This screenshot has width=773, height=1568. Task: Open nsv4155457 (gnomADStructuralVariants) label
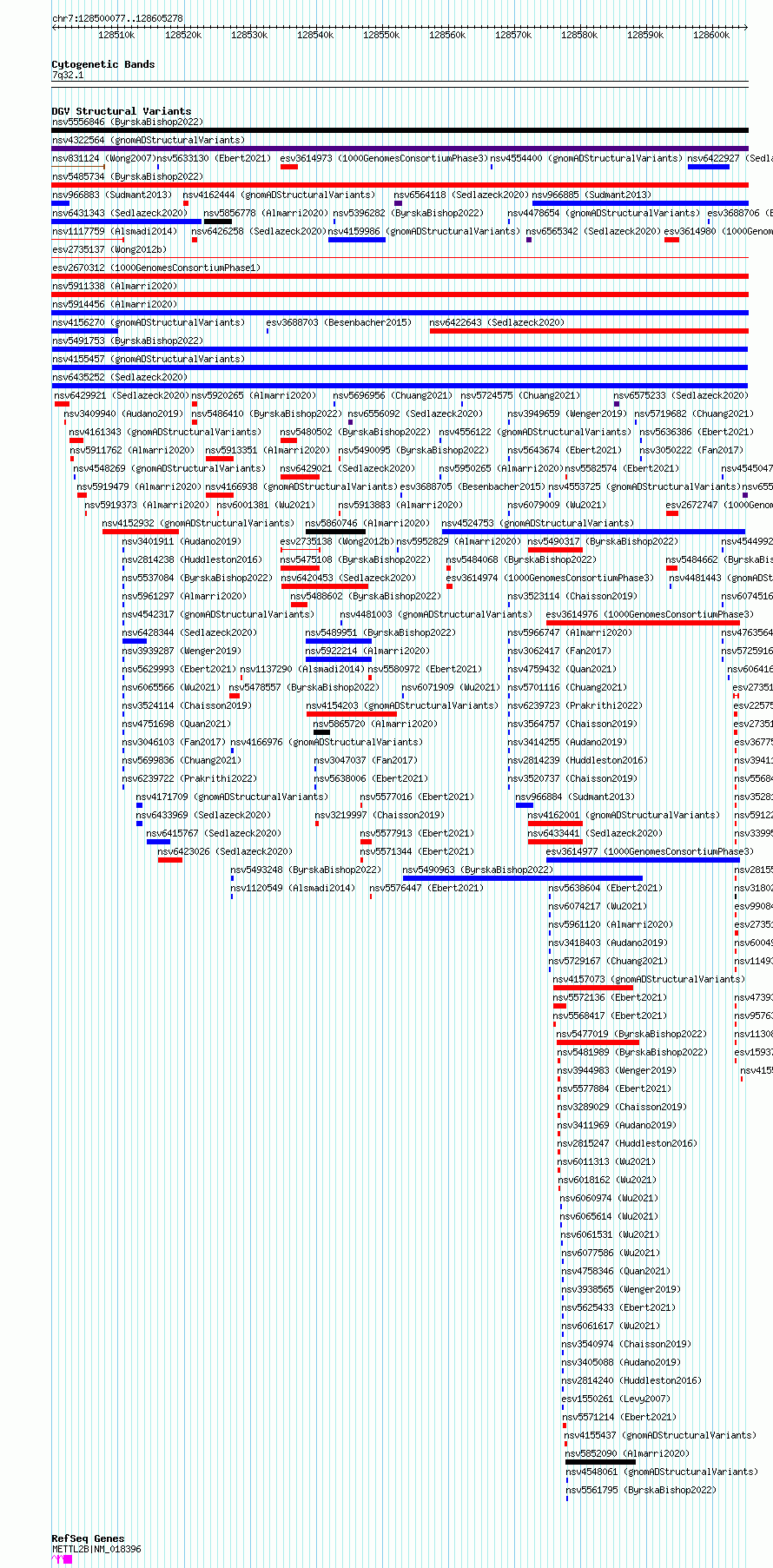149,359
